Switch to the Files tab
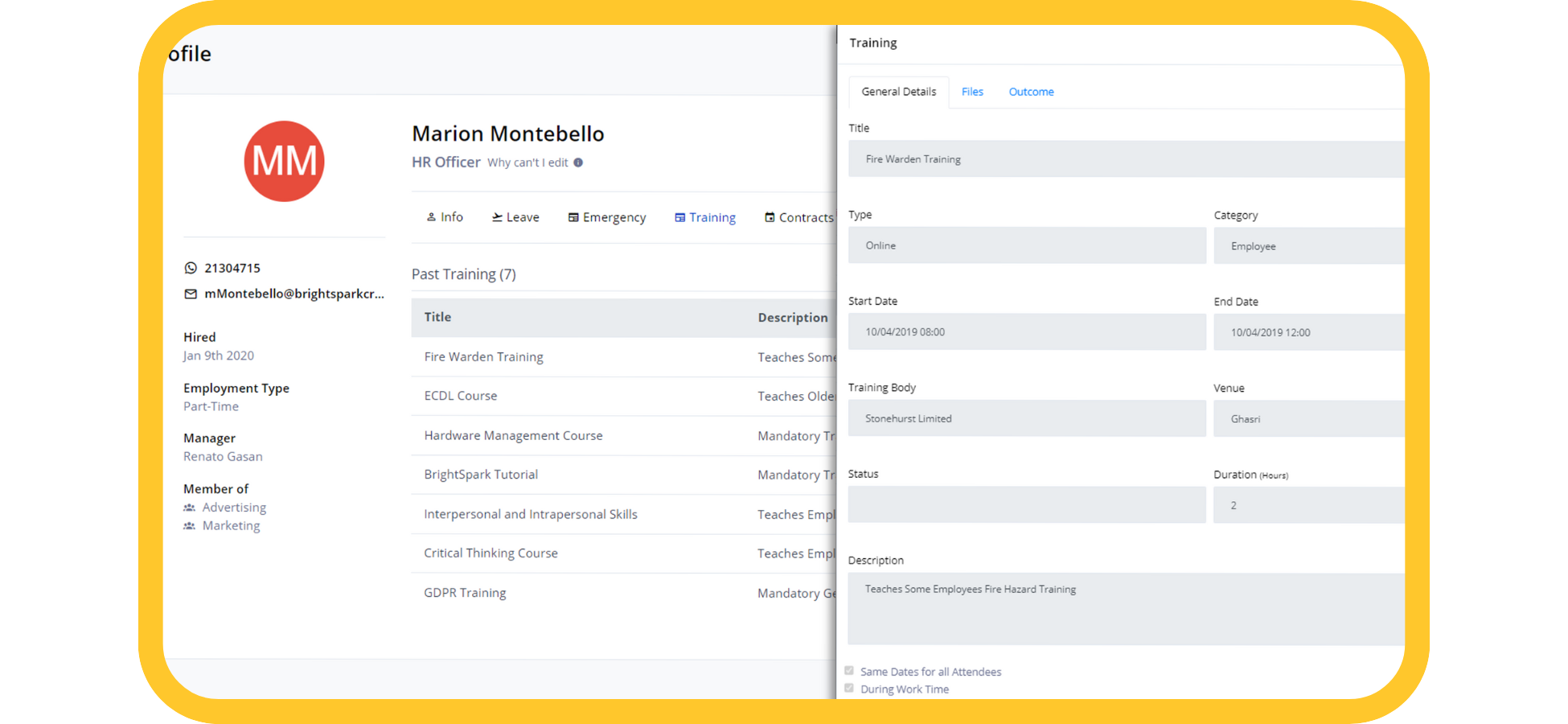Viewport: 1568px width, 724px height. pos(972,92)
